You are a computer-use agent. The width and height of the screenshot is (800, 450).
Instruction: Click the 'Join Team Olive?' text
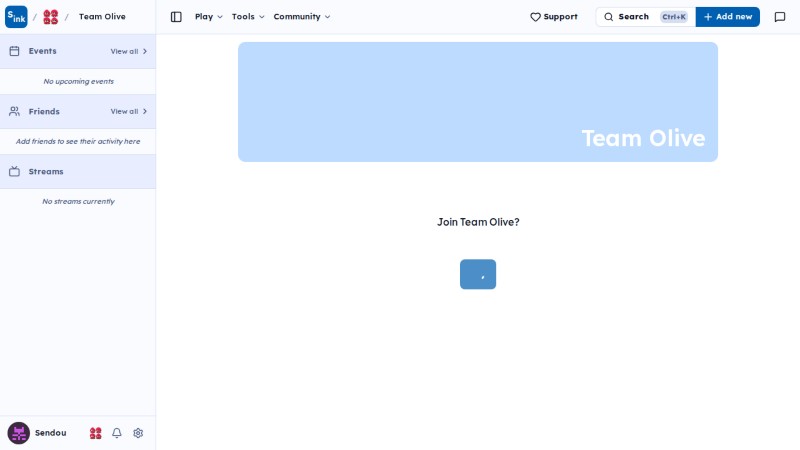[478, 222]
